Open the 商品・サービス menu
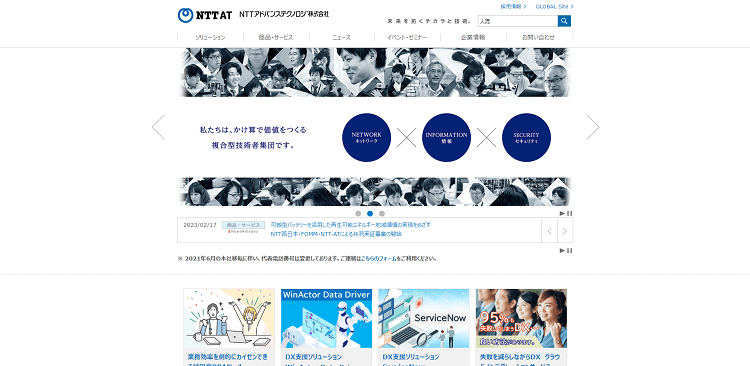 click(x=276, y=37)
